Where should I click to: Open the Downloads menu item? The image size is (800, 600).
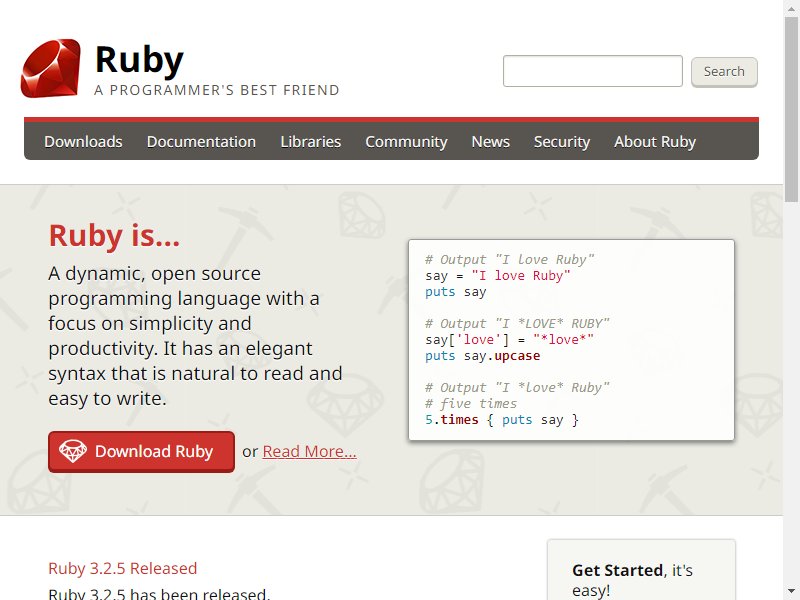click(83, 141)
